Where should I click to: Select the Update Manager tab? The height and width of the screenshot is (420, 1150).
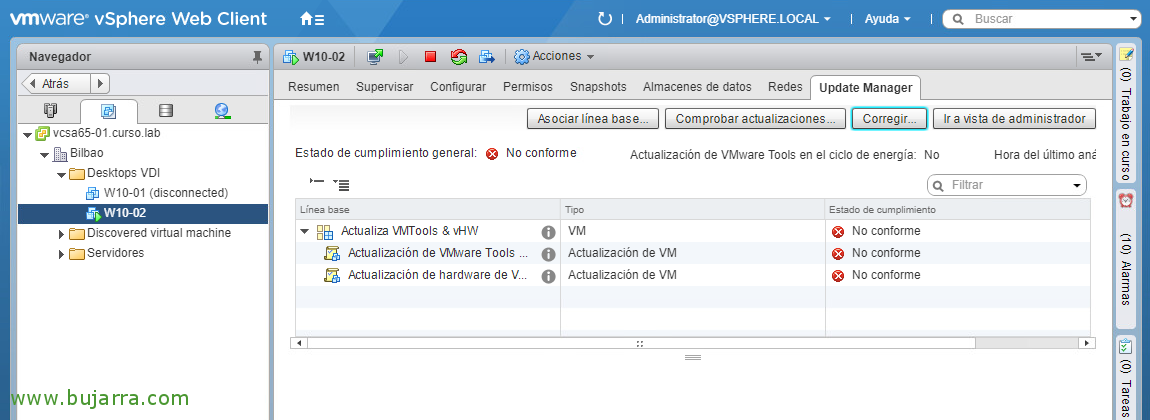(865, 87)
